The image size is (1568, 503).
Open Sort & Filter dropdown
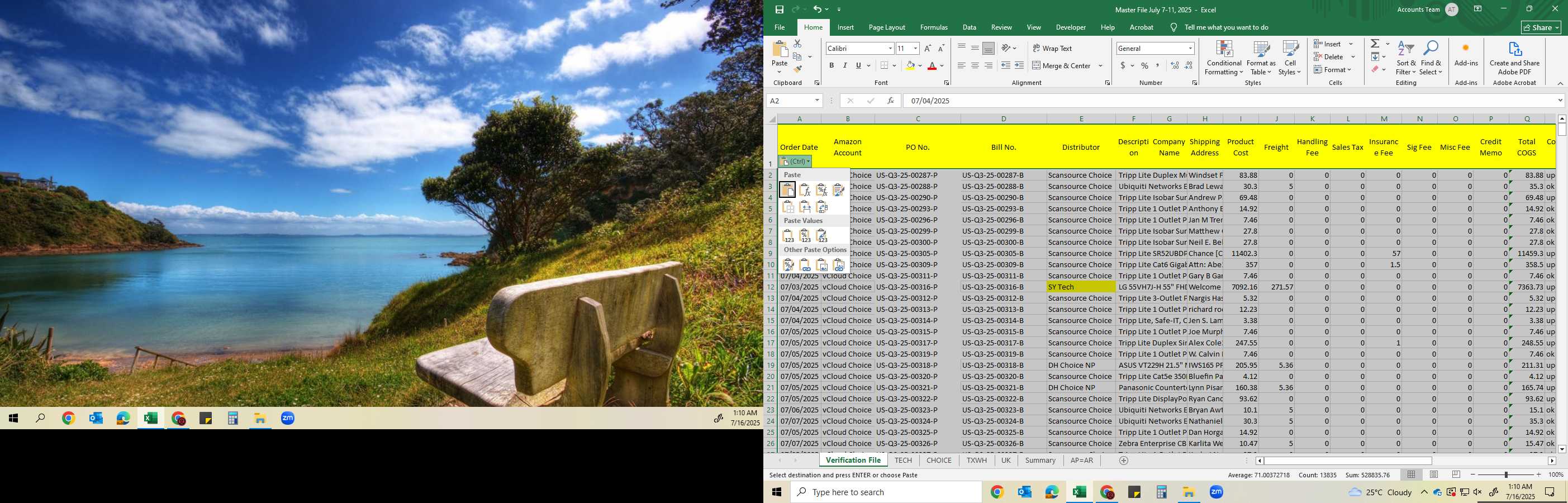click(x=1406, y=59)
